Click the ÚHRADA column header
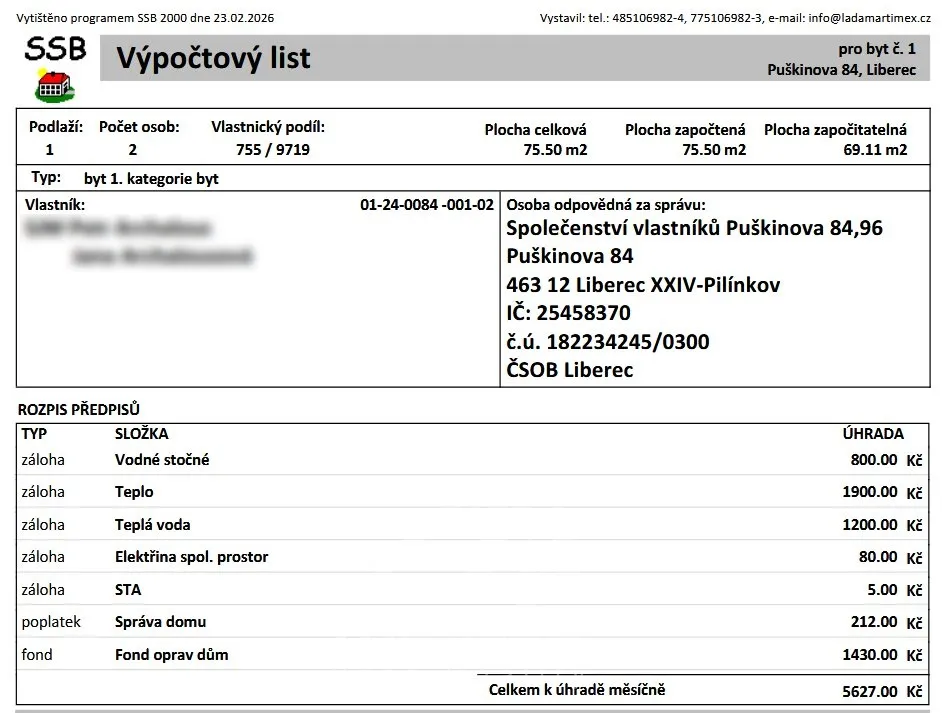The width and height of the screenshot is (942, 713). (x=873, y=434)
